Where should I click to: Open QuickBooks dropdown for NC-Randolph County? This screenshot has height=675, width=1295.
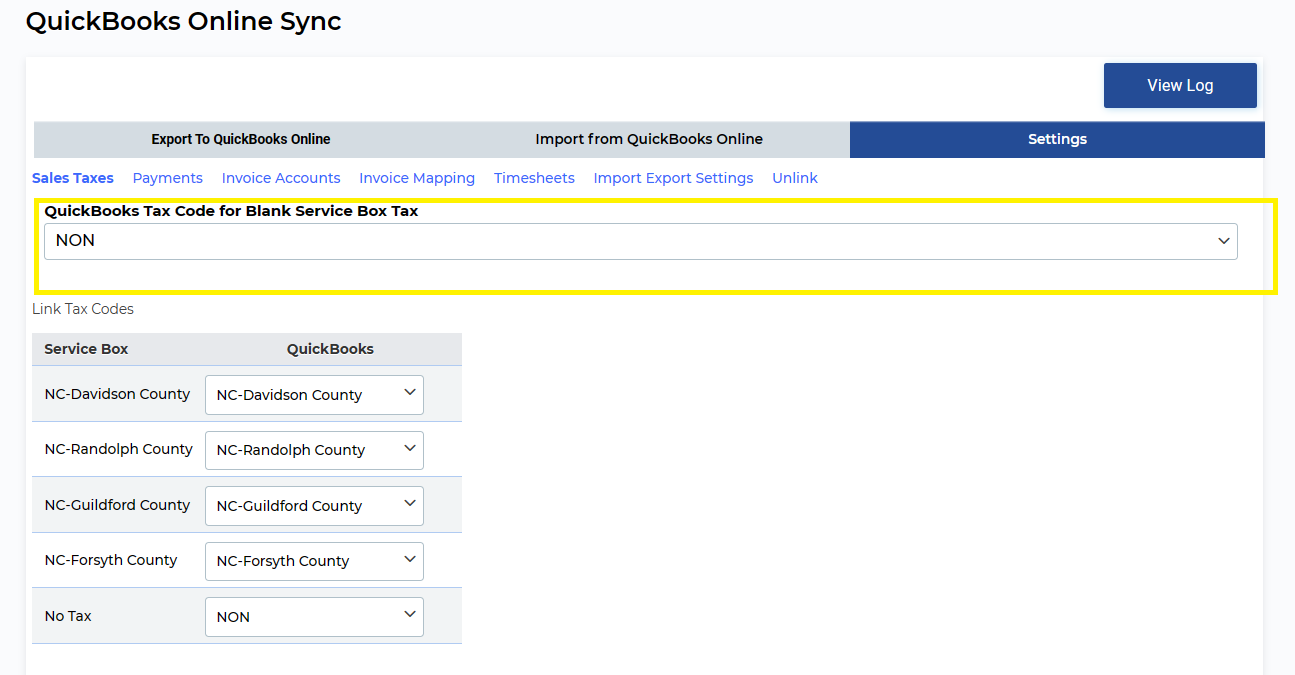tap(314, 450)
